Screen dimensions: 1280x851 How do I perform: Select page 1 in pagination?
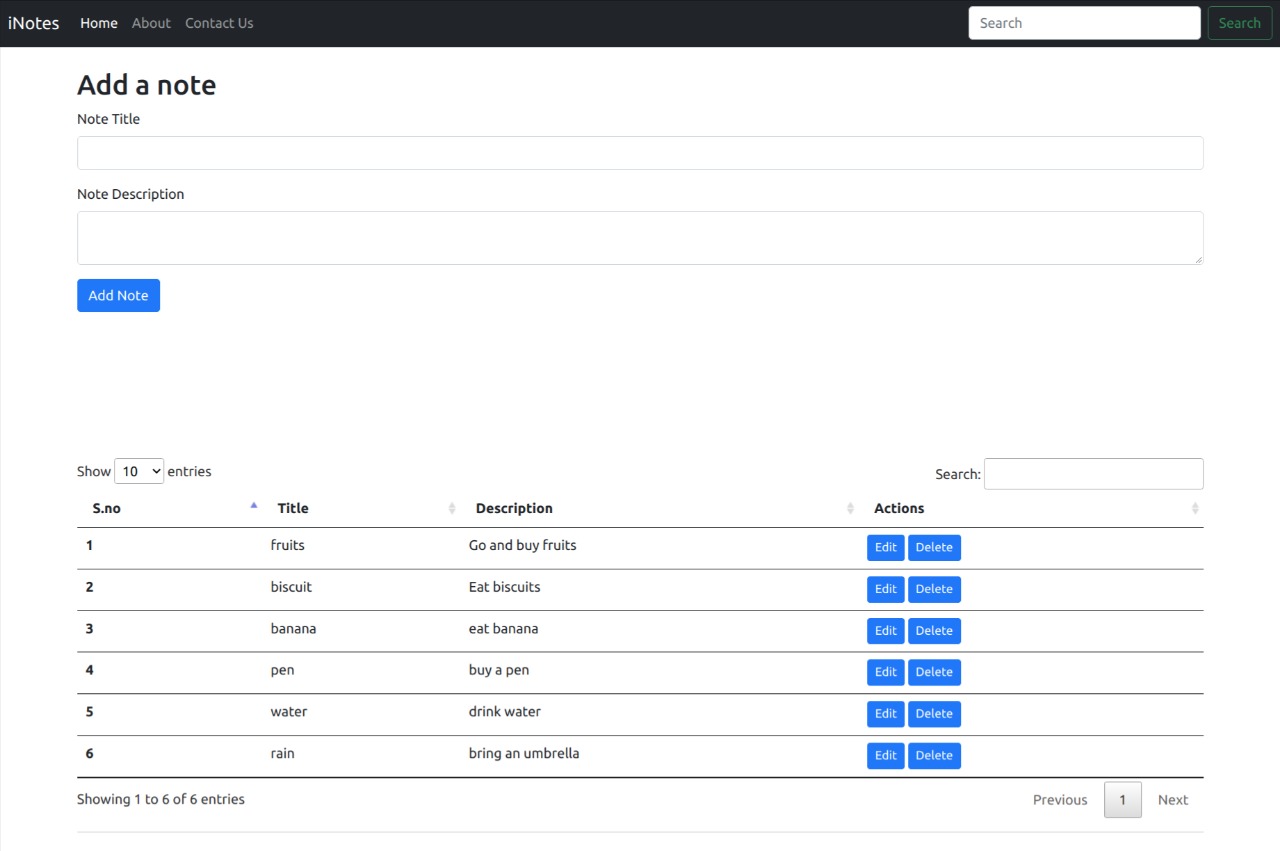tap(1122, 799)
